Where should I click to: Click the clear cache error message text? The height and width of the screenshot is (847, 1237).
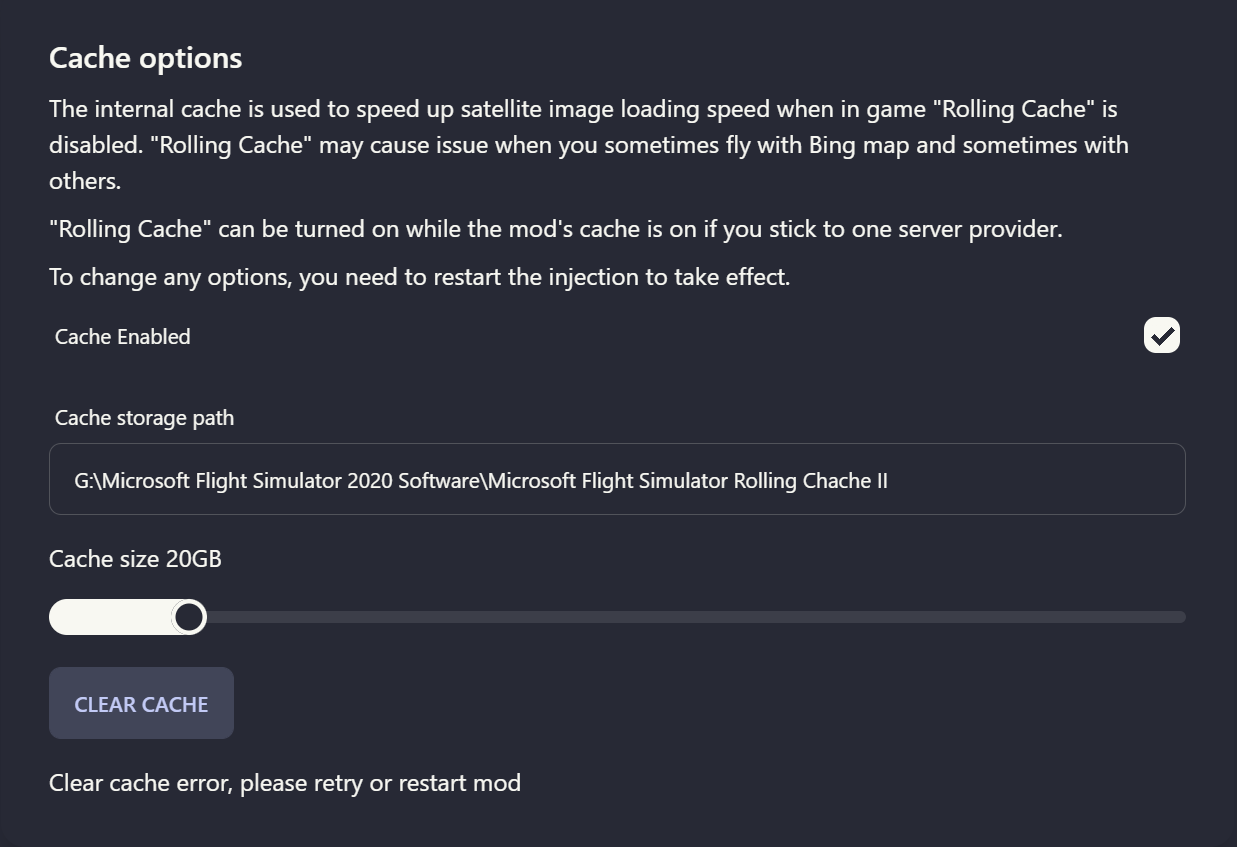point(285,783)
